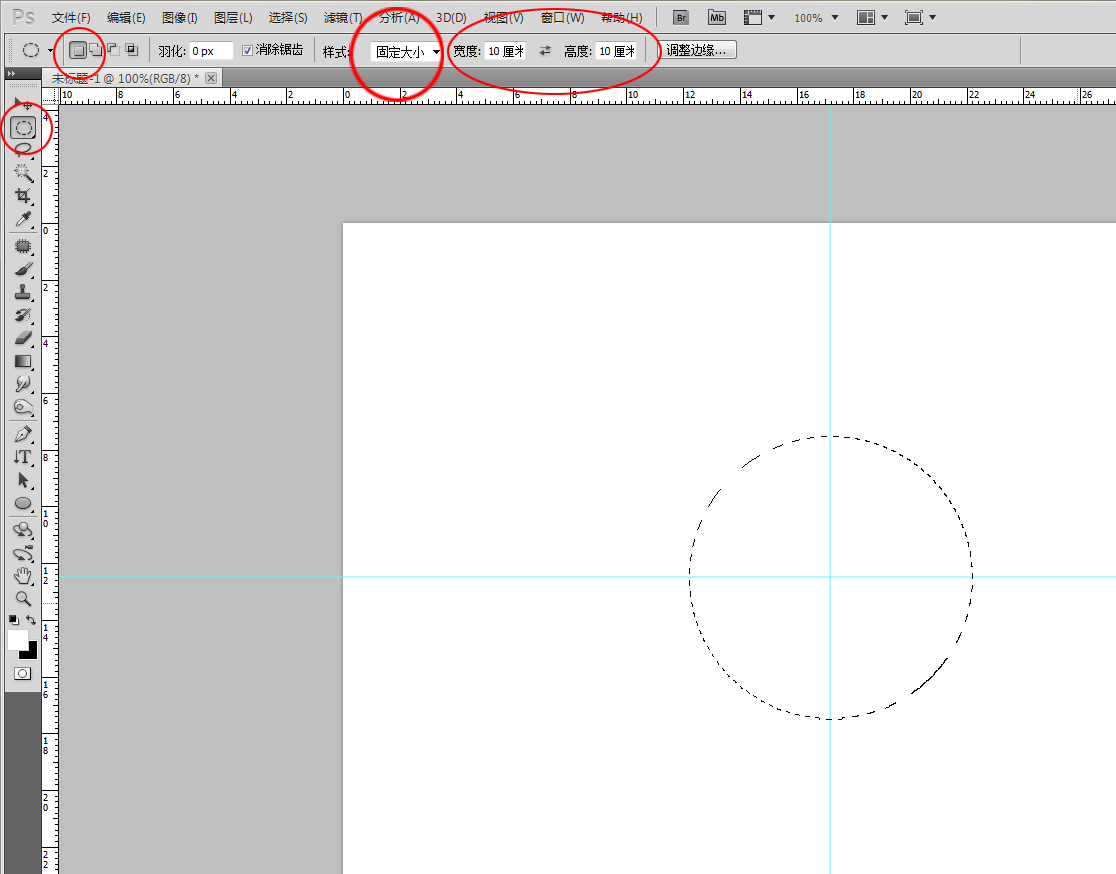Select the Gradient tool
Image resolution: width=1116 pixels, height=874 pixels.
click(23, 362)
